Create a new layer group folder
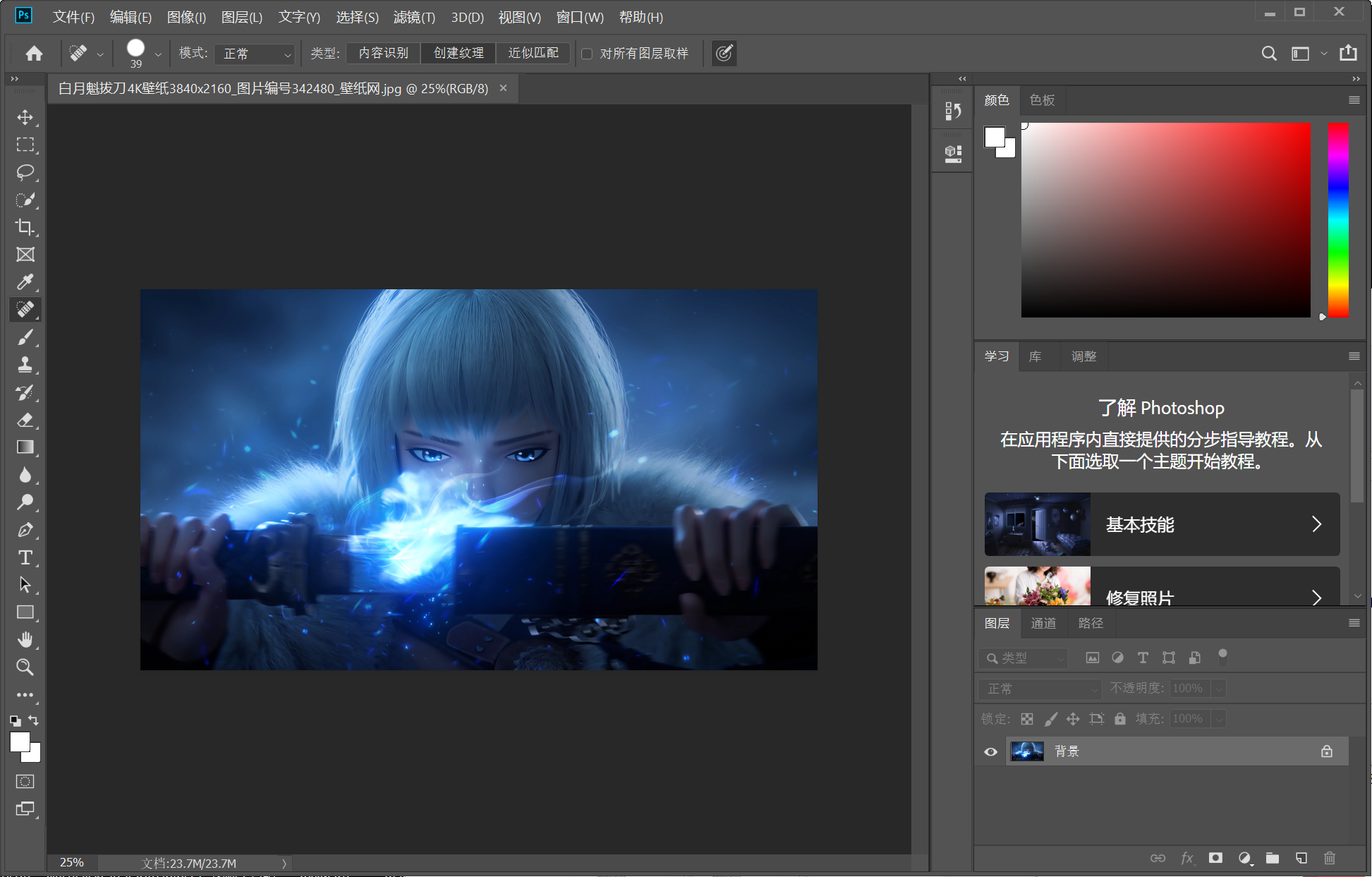Image resolution: width=1372 pixels, height=877 pixels. tap(1273, 858)
